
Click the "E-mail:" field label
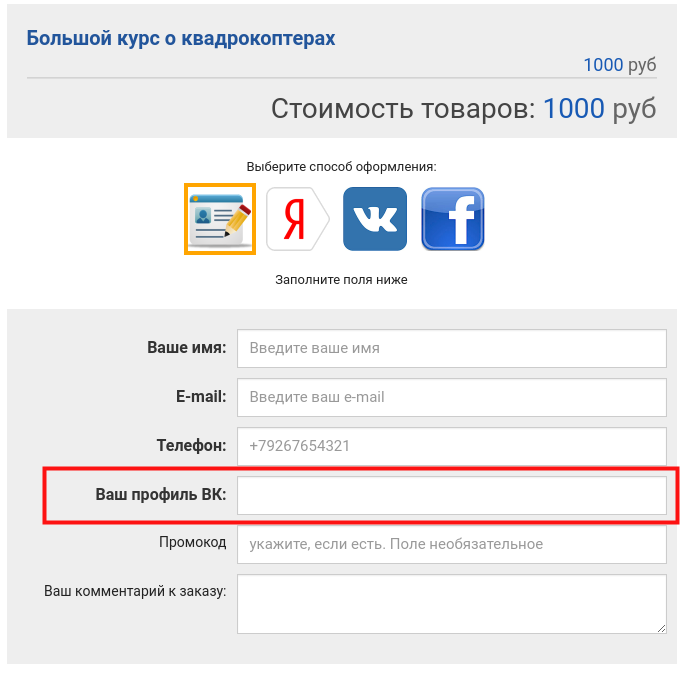(x=200, y=397)
